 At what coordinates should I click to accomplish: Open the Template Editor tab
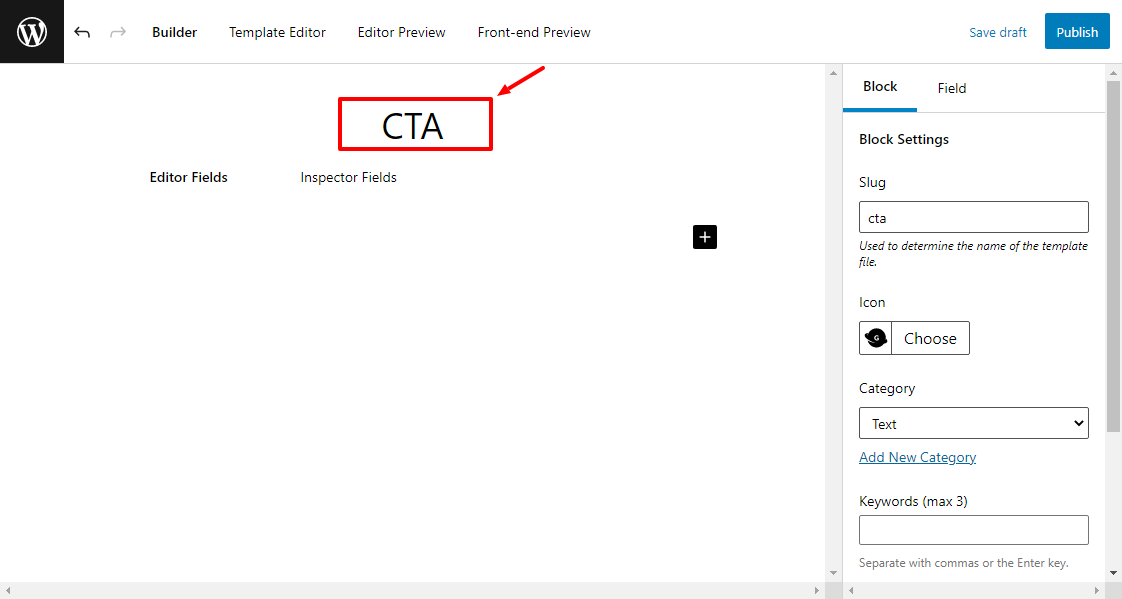pyautogui.click(x=277, y=32)
